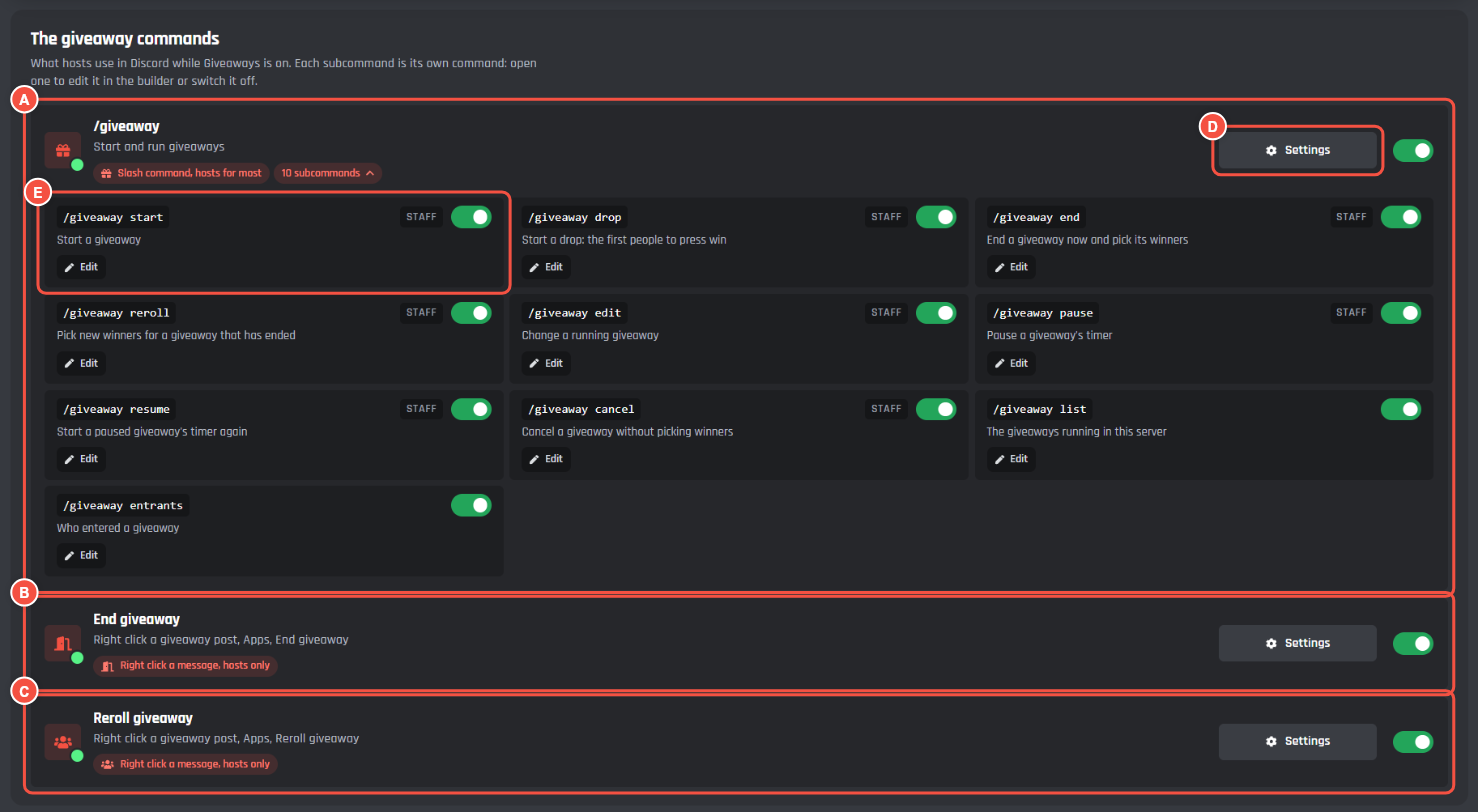Viewport: 1478px width, 812px height.
Task: Turn off the /giveaway start toggle
Action: 471,217
